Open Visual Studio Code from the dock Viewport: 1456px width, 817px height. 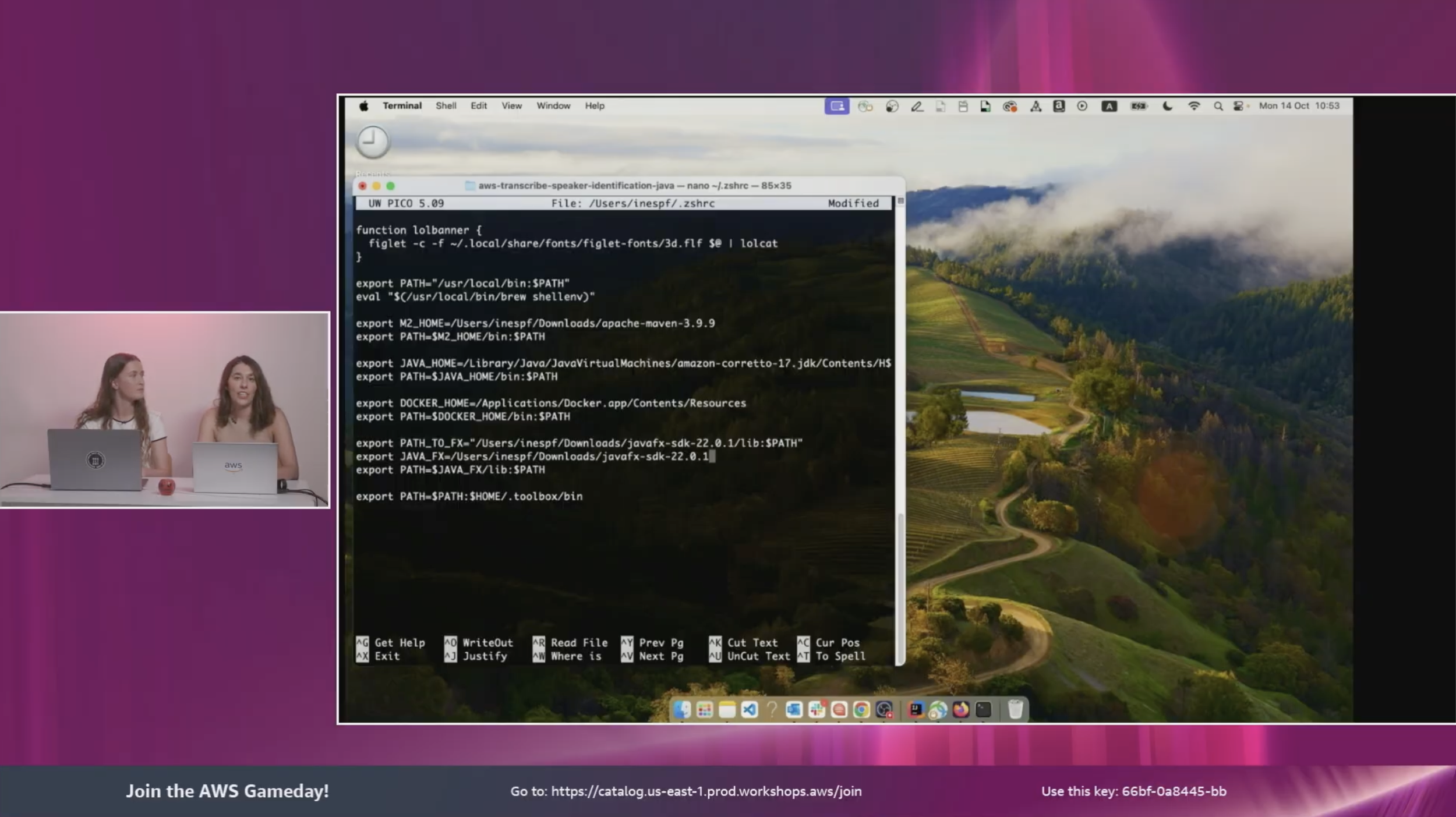[x=749, y=709]
